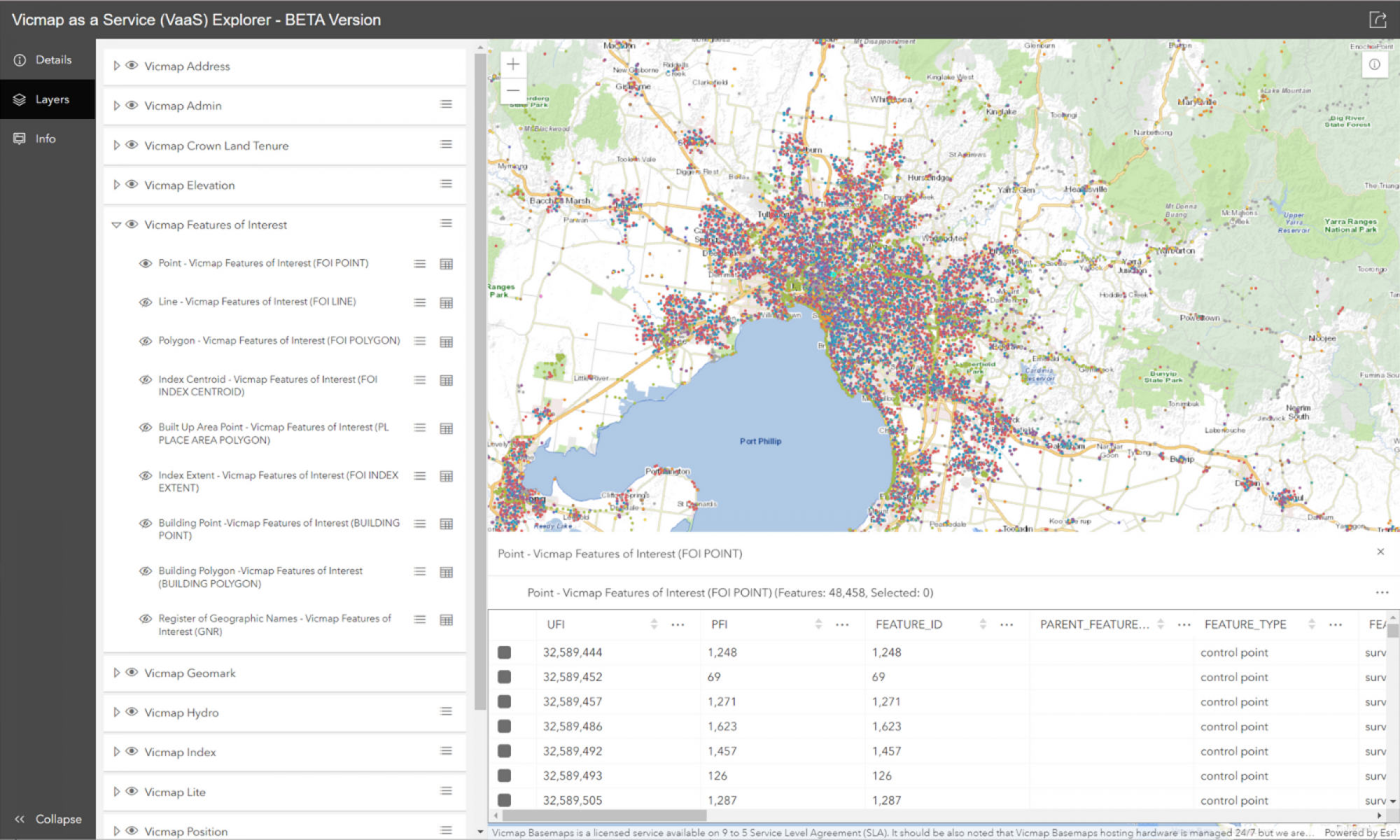Open FEATURE_TYPE column options menu

click(1336, 624)
